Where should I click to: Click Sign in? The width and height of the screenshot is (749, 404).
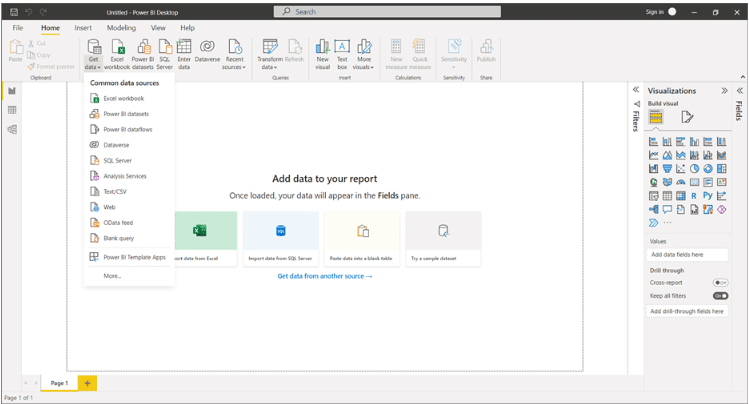click(661, 12)
